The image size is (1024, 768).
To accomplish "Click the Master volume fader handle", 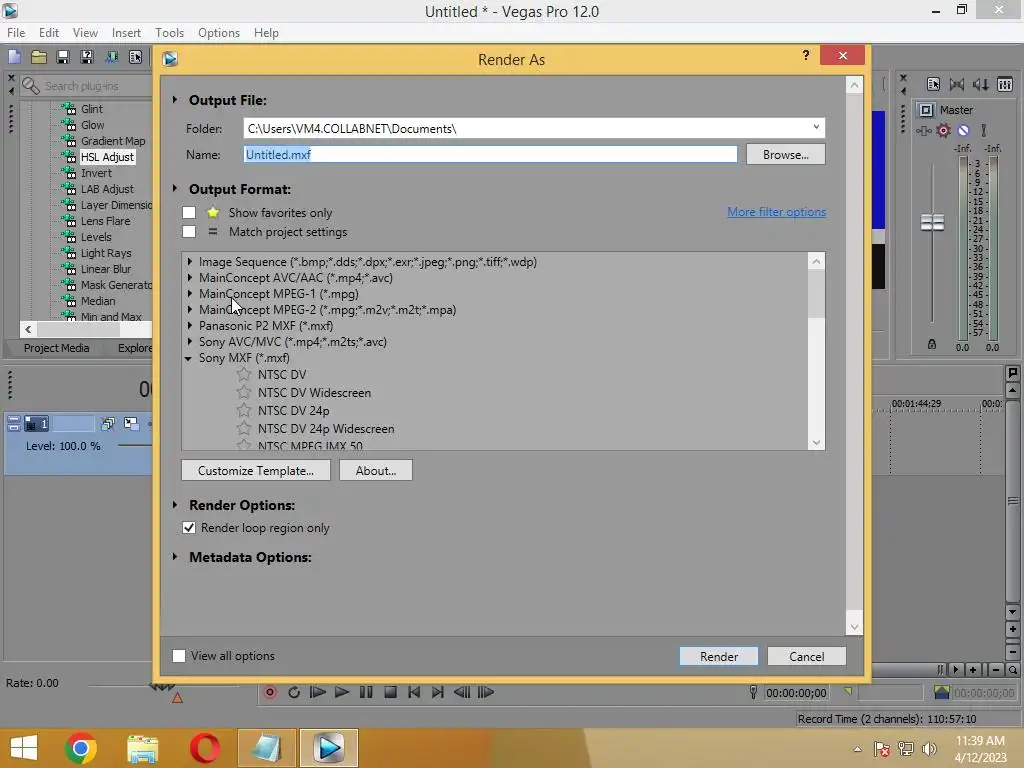I will [x=932, y=223].
